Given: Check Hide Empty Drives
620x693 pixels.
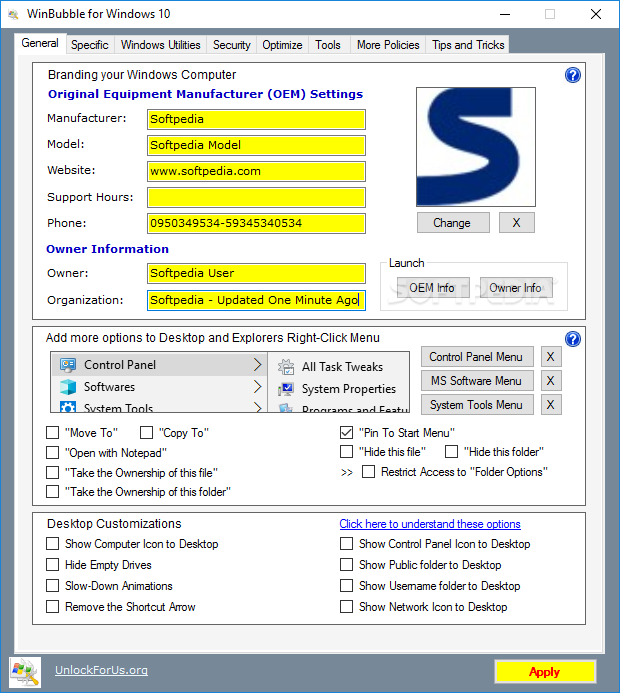Looking at the screenshot, I should tap(53, 564).
